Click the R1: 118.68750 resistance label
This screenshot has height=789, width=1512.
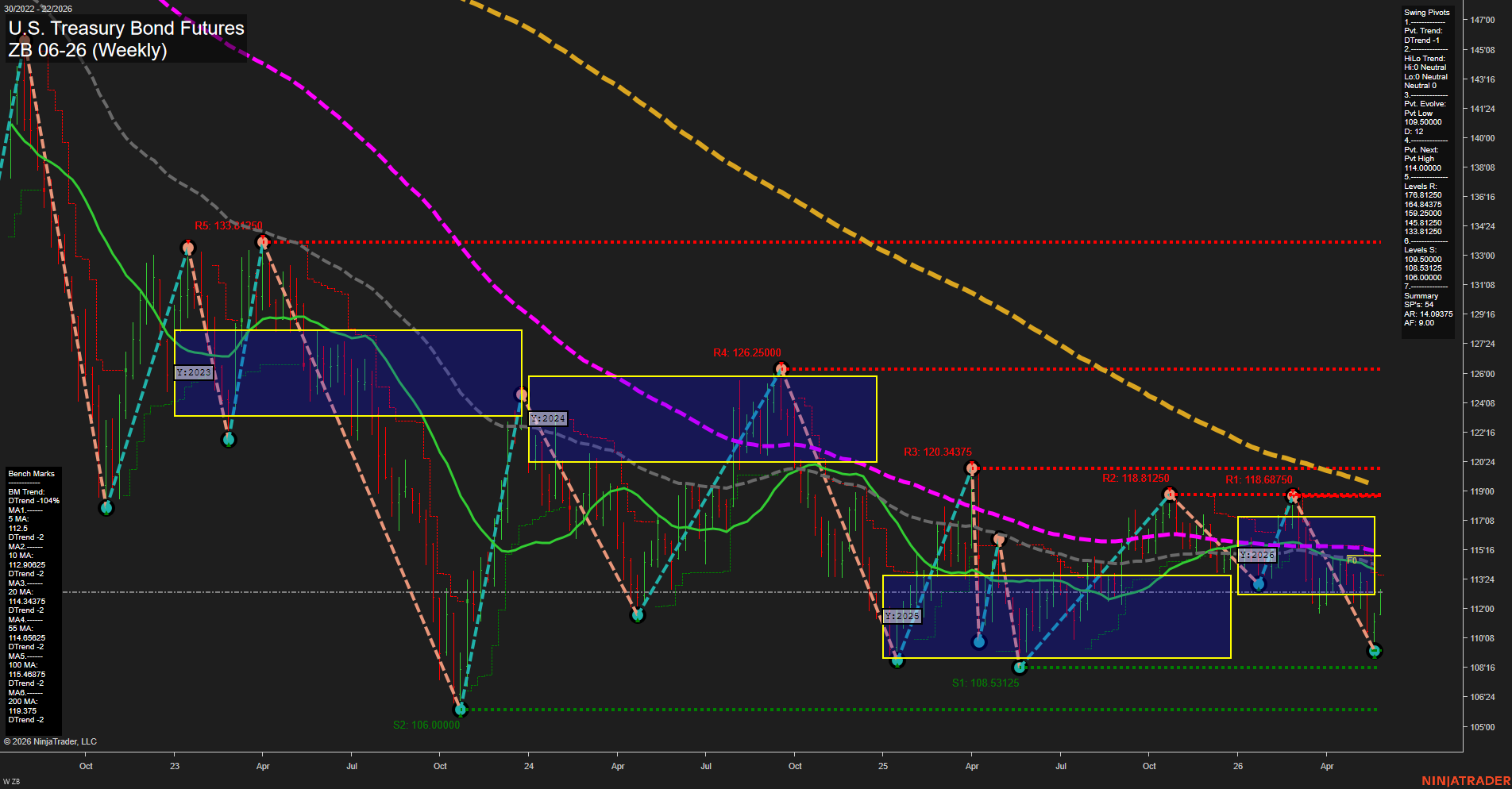click(1259, 480)
